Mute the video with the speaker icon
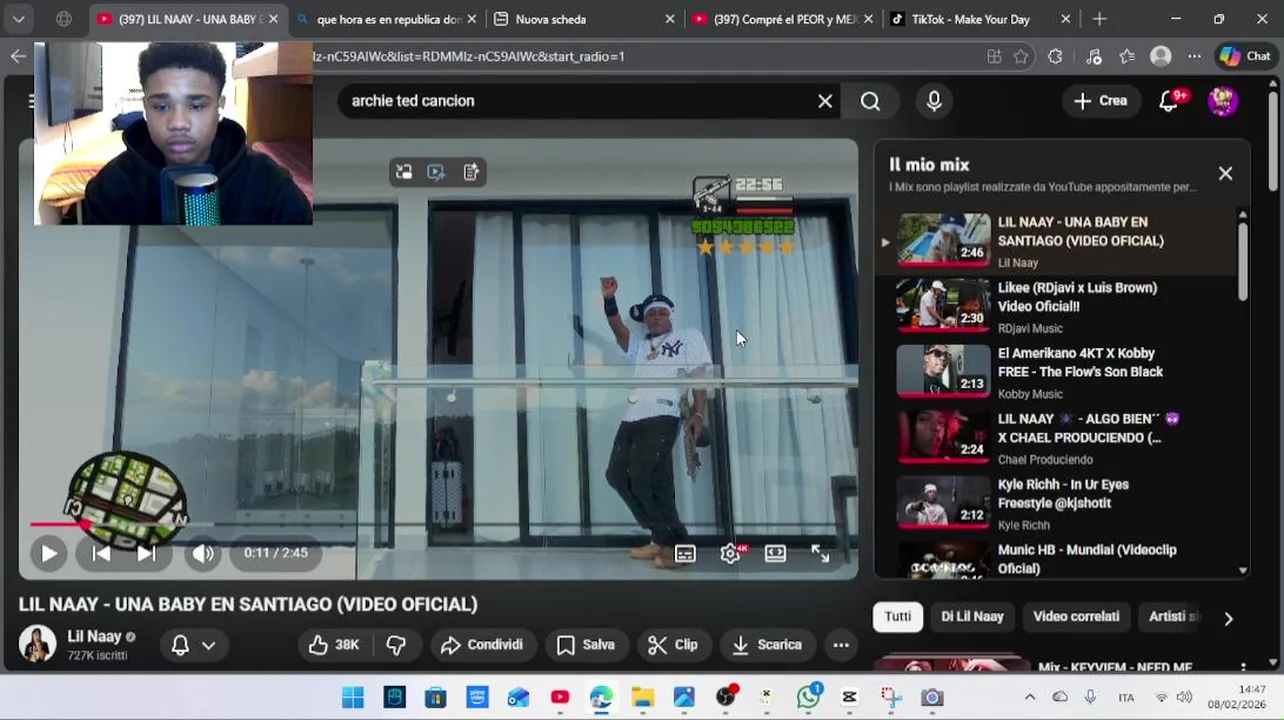This screenshot has width=1284, height=720. click(x=203, y=553)
